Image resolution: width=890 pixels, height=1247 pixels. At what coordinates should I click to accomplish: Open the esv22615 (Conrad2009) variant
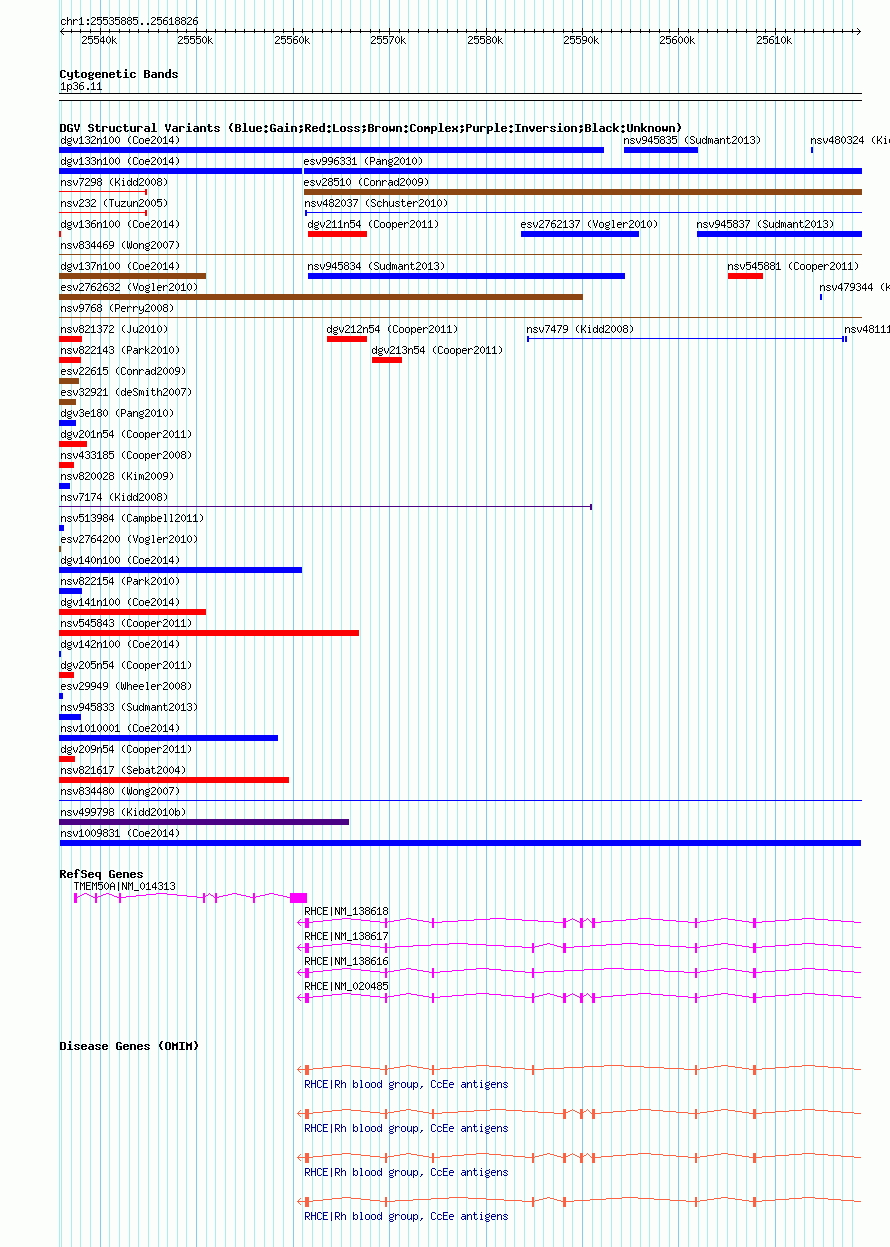(x=69, y=381)
